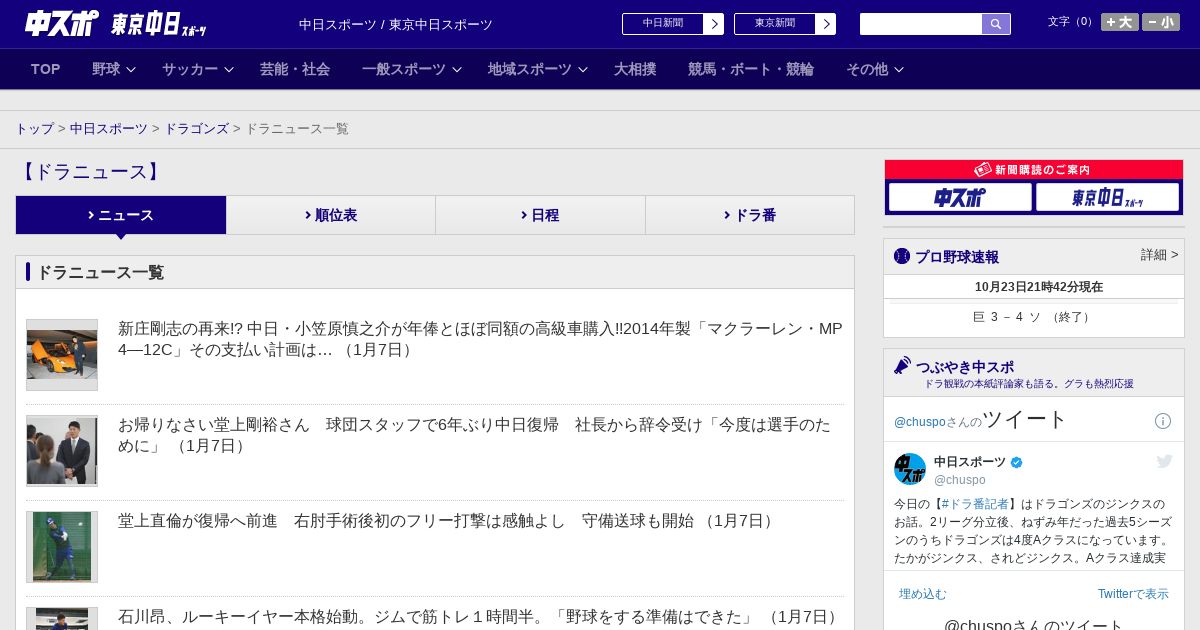Click the つぶやき中スポ megaphone icon
1200x630 pixels.
pos(903,366)
